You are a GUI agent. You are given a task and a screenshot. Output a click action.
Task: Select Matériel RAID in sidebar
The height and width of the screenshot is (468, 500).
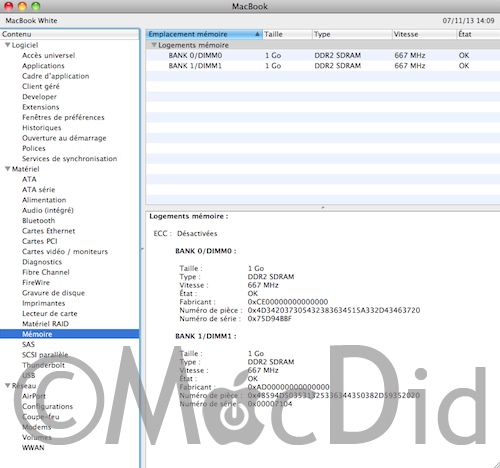click(45, 324)
